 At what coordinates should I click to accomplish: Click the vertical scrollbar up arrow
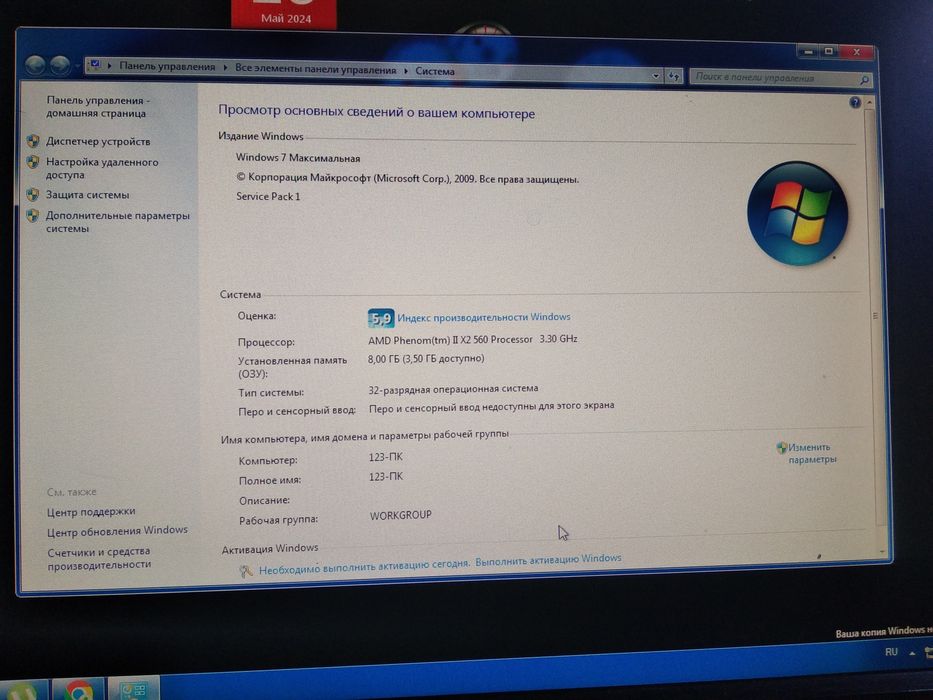tap(870, 102)
